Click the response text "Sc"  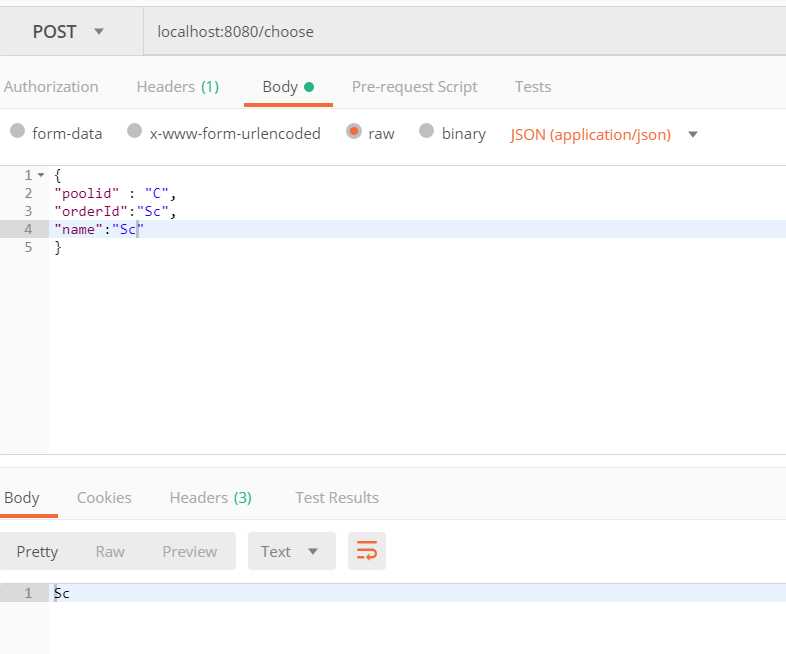pos(62,593)
